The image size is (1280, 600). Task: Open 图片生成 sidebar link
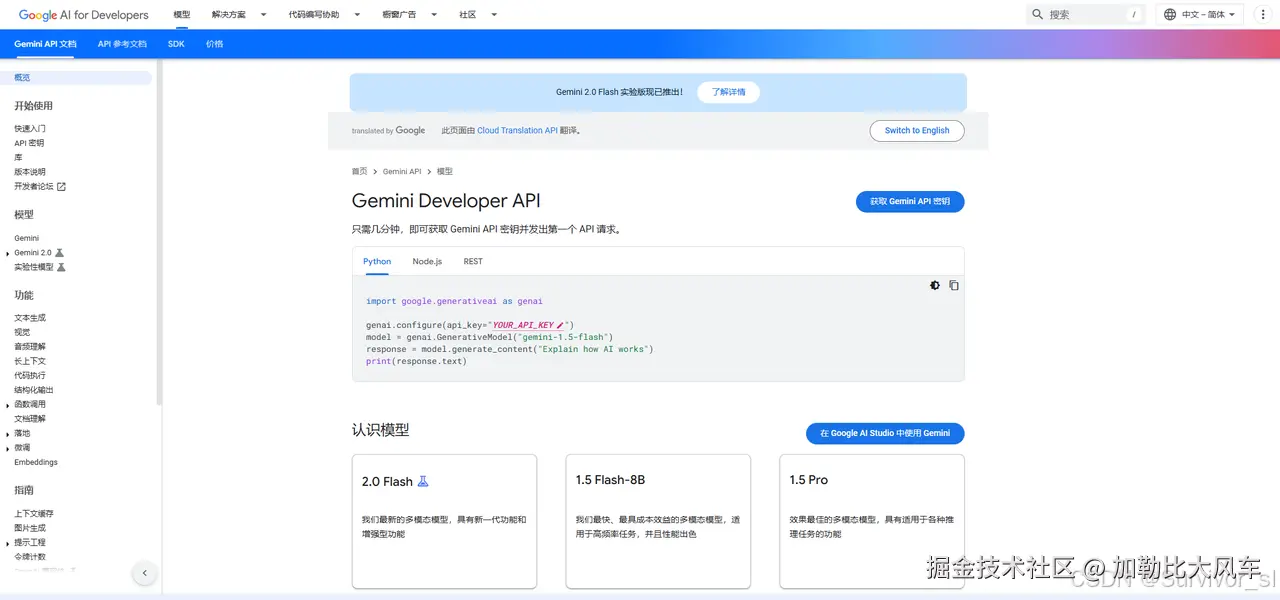click(x=30, y=528)
